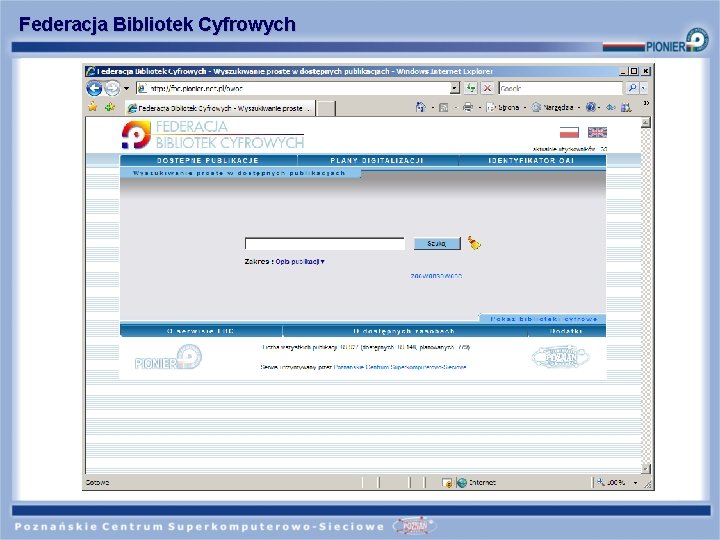Open the Dodatki footer menu
This screenshot has height=540, width=720.
567,331
